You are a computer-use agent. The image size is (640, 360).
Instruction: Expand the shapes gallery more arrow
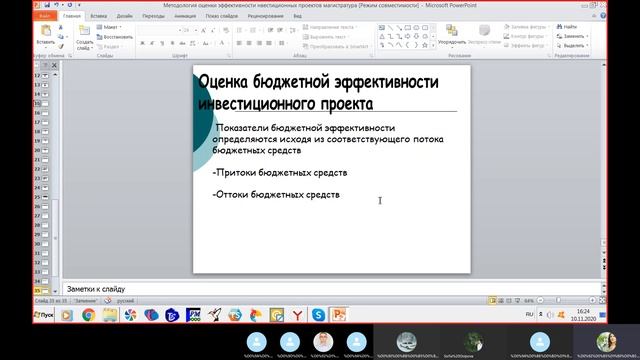coord(433,46)
